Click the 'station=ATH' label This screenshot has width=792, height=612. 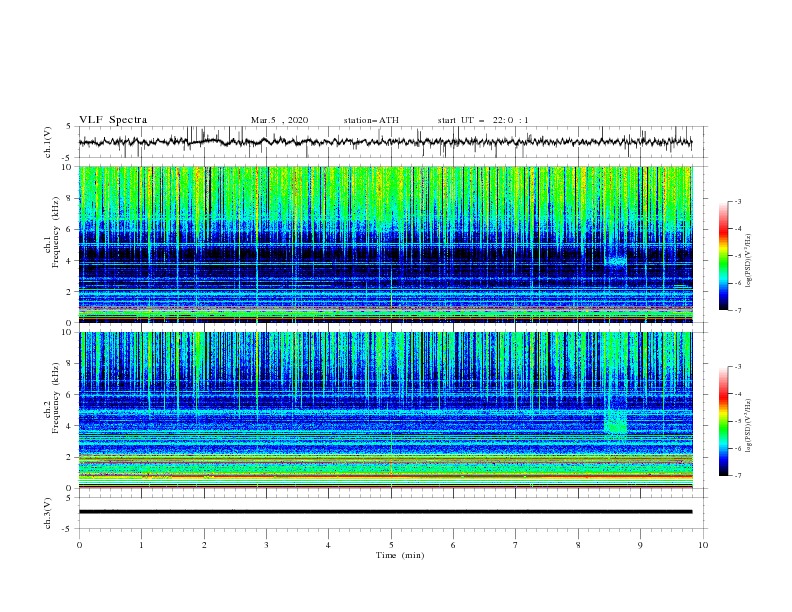[371, 120]
